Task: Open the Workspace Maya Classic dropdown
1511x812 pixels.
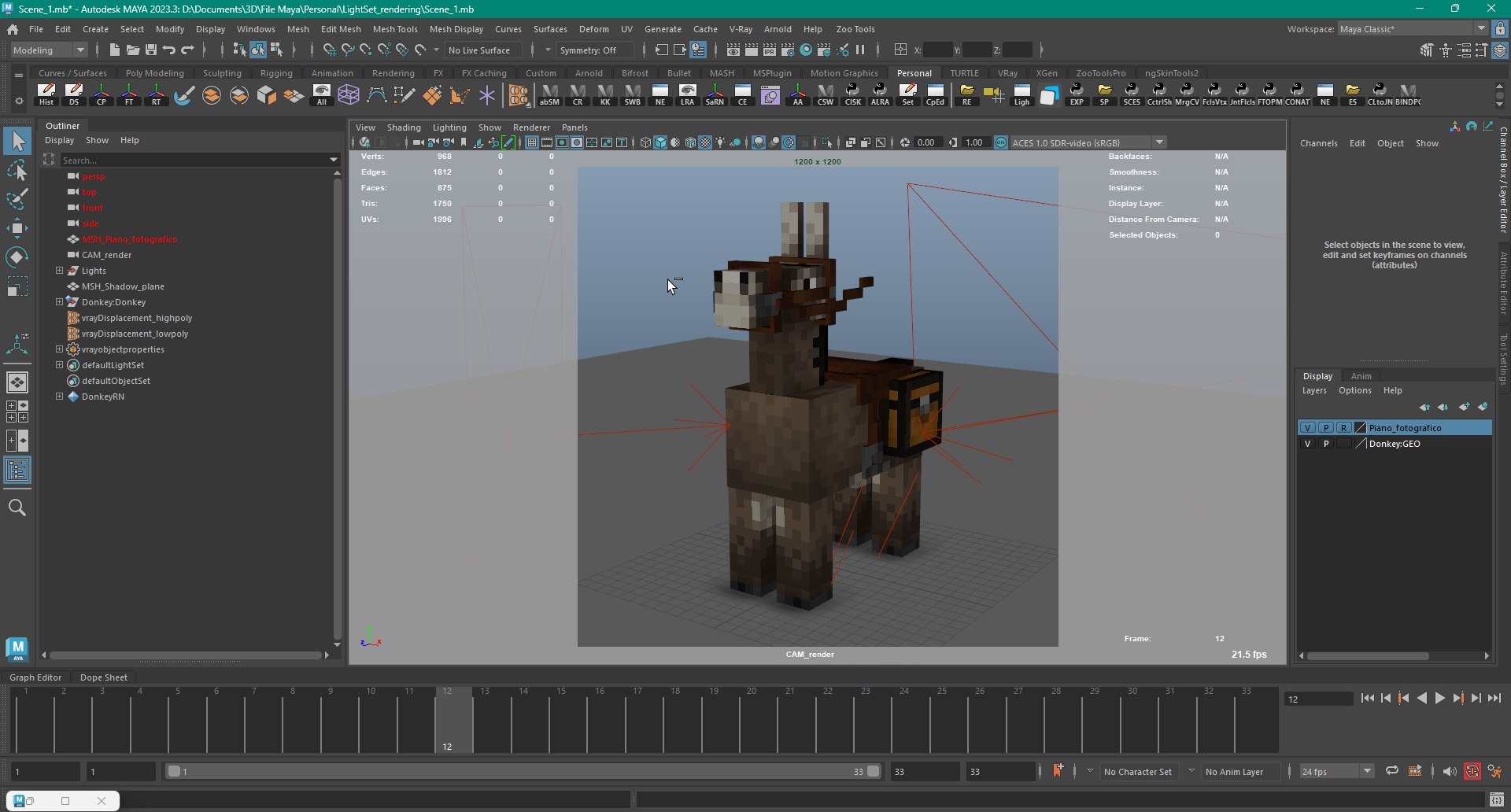Action: (1413, 28)
